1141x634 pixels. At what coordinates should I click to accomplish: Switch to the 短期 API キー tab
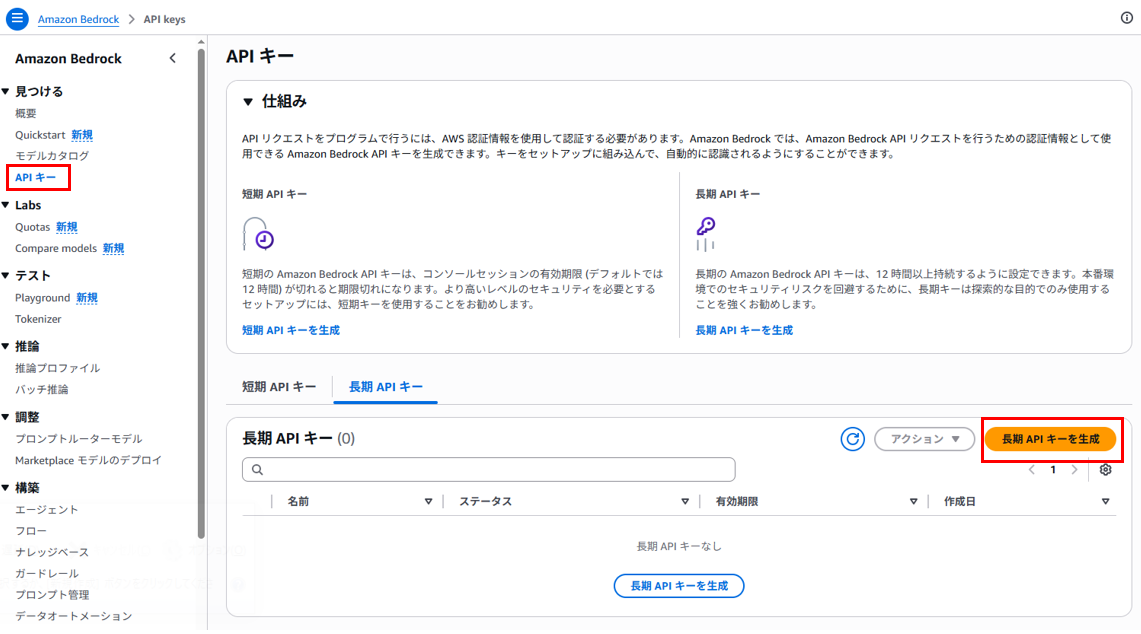coord(279,387)
